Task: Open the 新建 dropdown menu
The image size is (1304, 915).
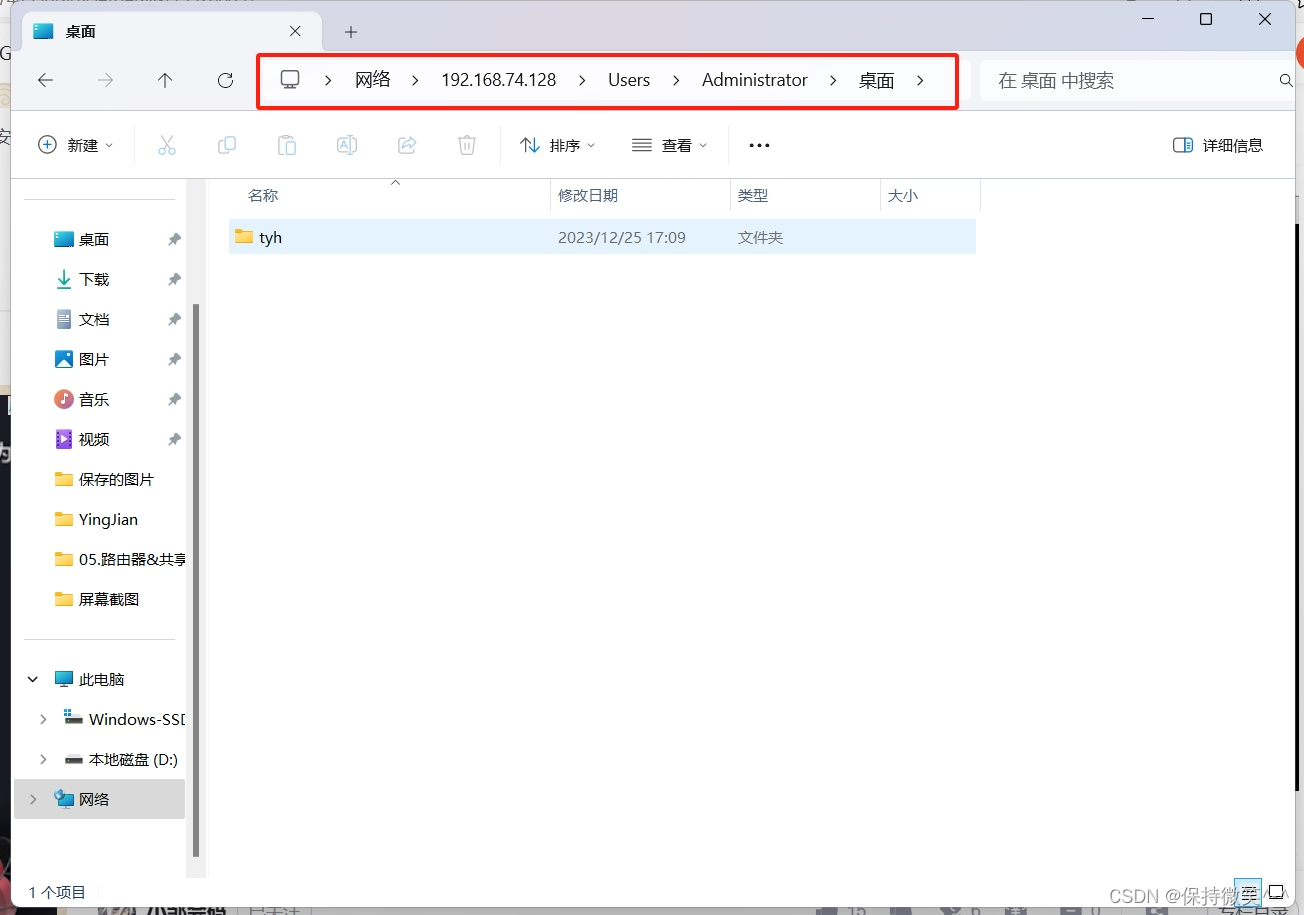Action: pos(75,145)
